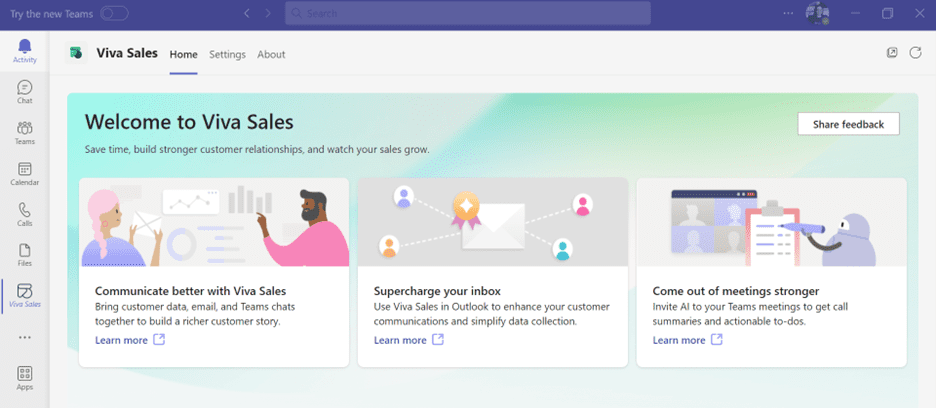Open Learn more for Communicate better card

[x=121, y=340]
